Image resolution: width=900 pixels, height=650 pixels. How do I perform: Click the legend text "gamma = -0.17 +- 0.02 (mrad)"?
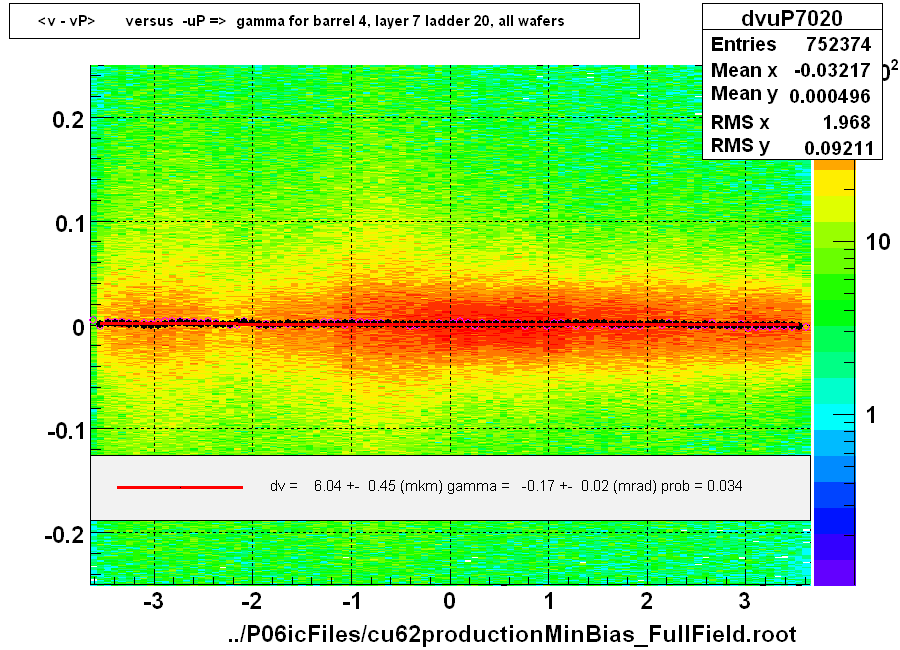pyautogui.click(x=552, y=486)
